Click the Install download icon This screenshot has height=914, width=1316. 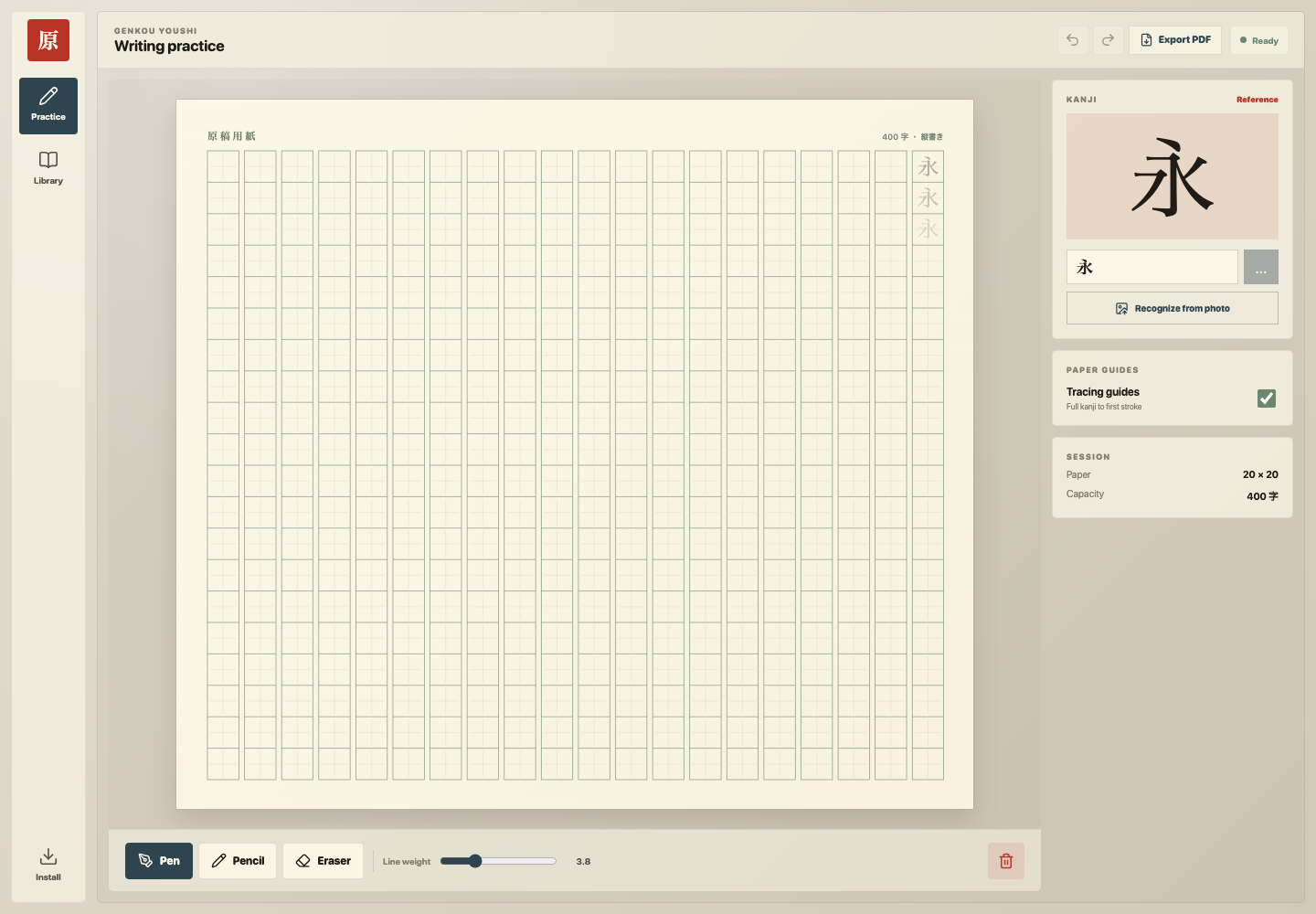point(48,856)
